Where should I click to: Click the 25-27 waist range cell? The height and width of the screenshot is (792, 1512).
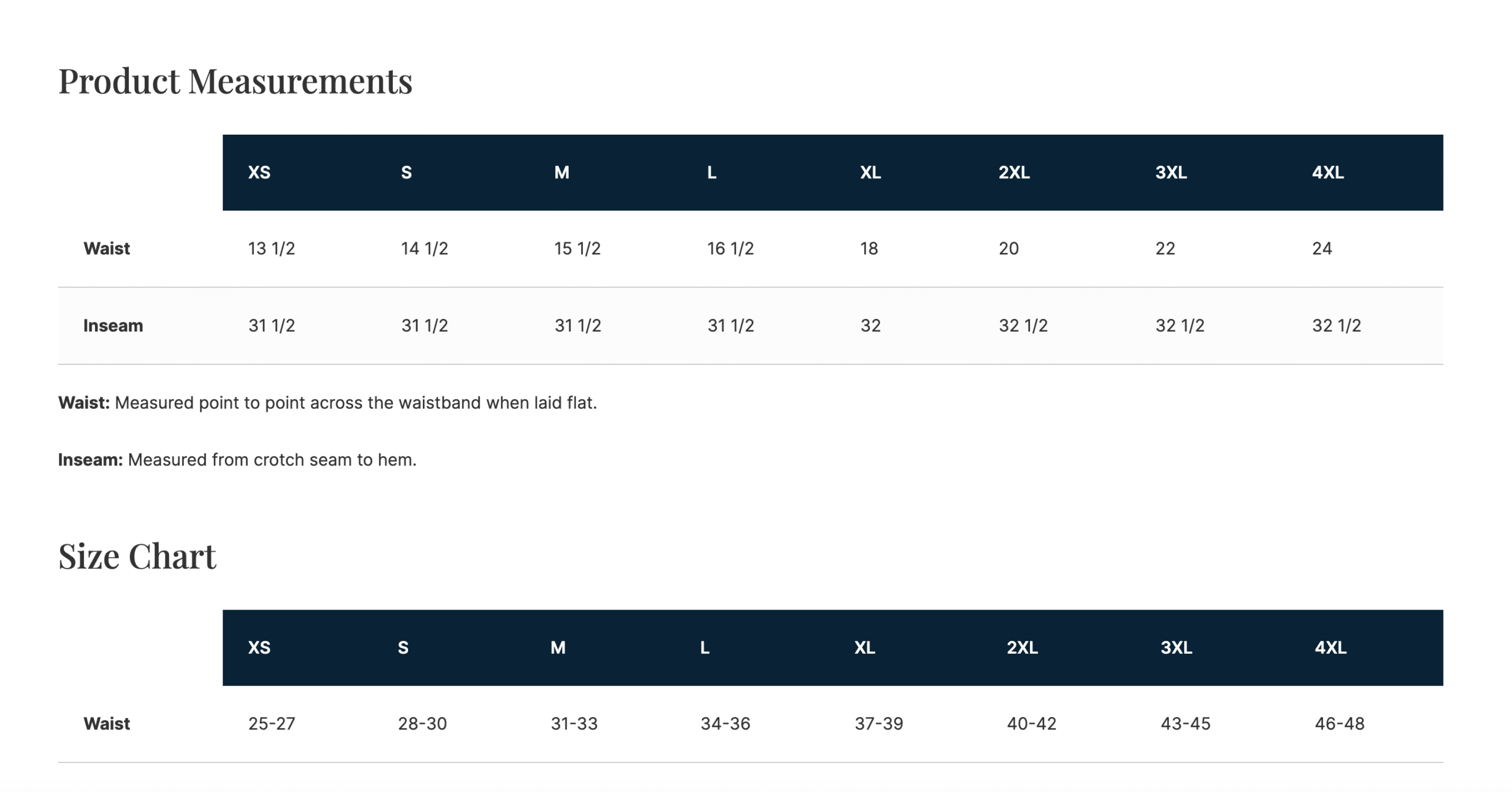click(271, 723)
